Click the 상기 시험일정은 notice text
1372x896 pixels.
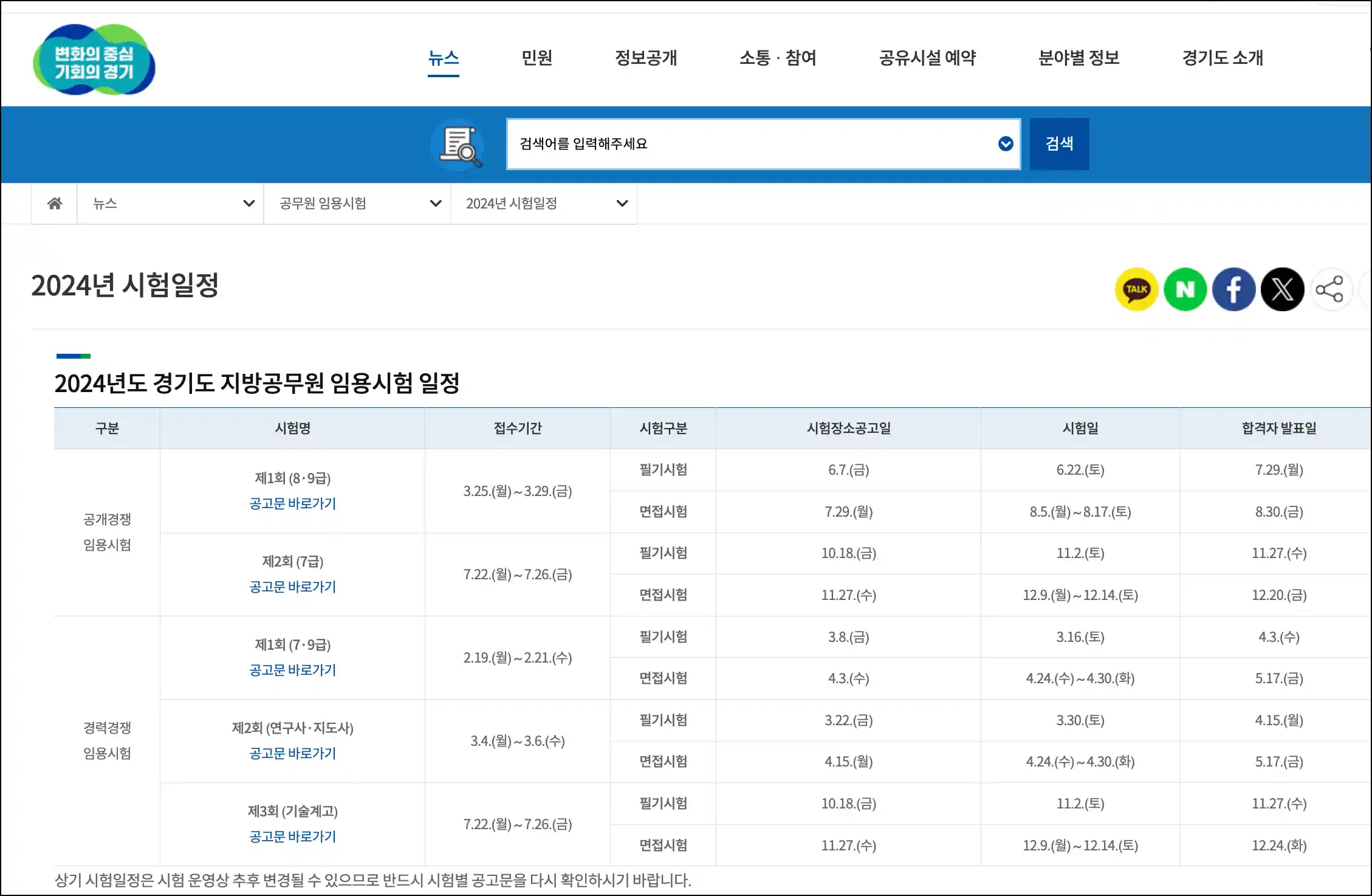pyautogui.click(x=373, y=880)
